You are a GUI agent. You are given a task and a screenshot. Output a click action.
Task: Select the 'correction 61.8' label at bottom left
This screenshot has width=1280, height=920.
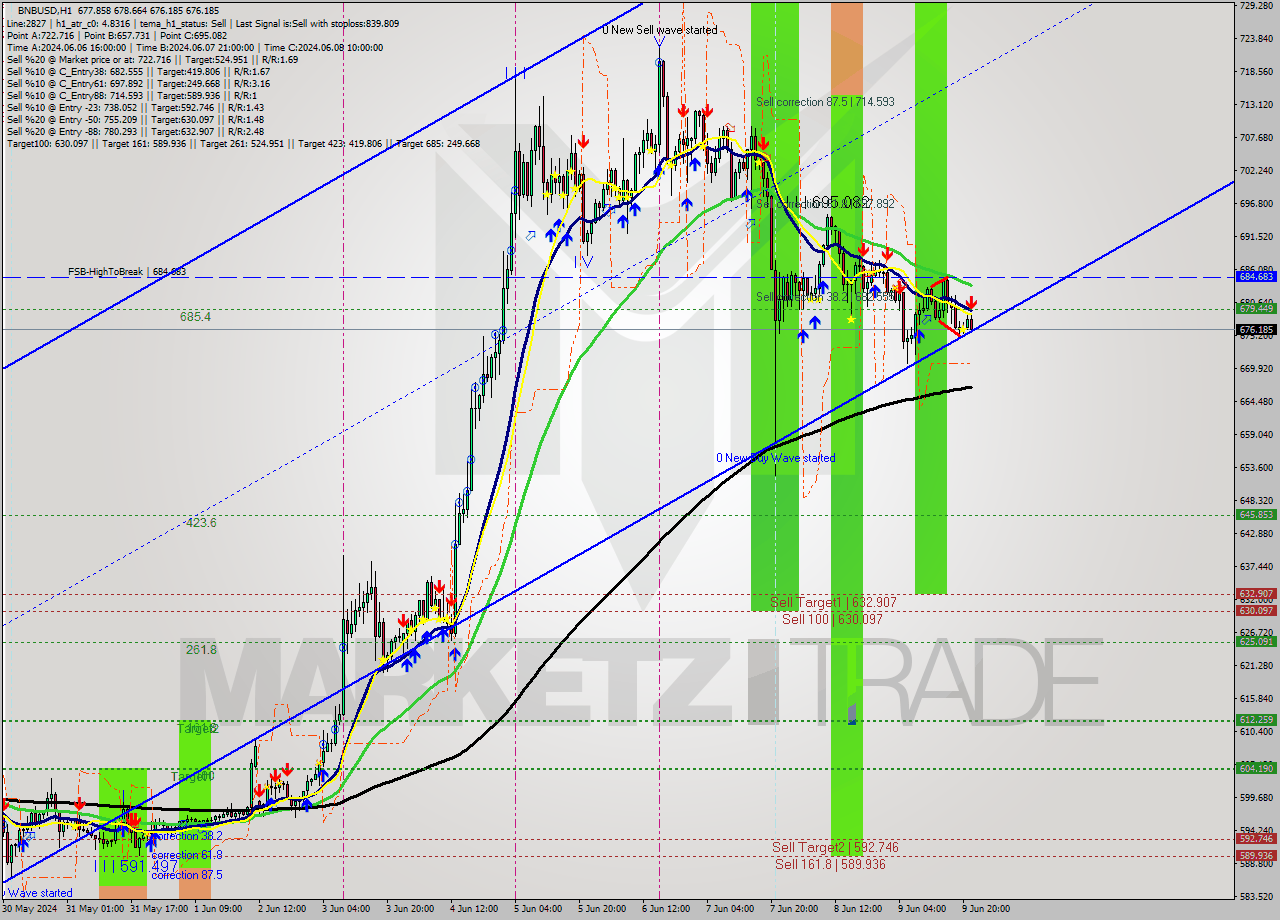[x=187, y=855]
